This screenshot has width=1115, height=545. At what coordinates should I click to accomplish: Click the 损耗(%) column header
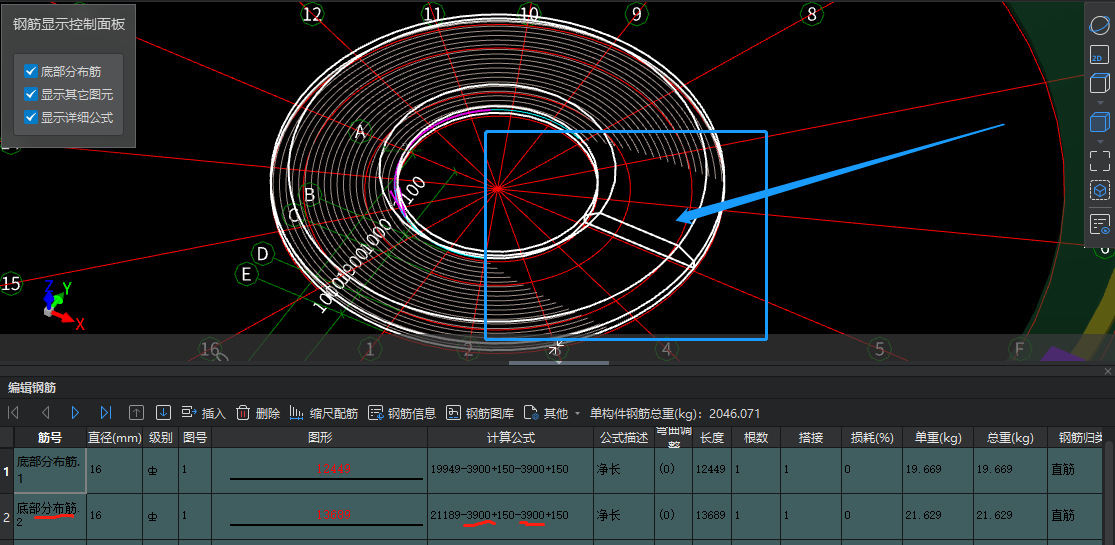(872, 438)
